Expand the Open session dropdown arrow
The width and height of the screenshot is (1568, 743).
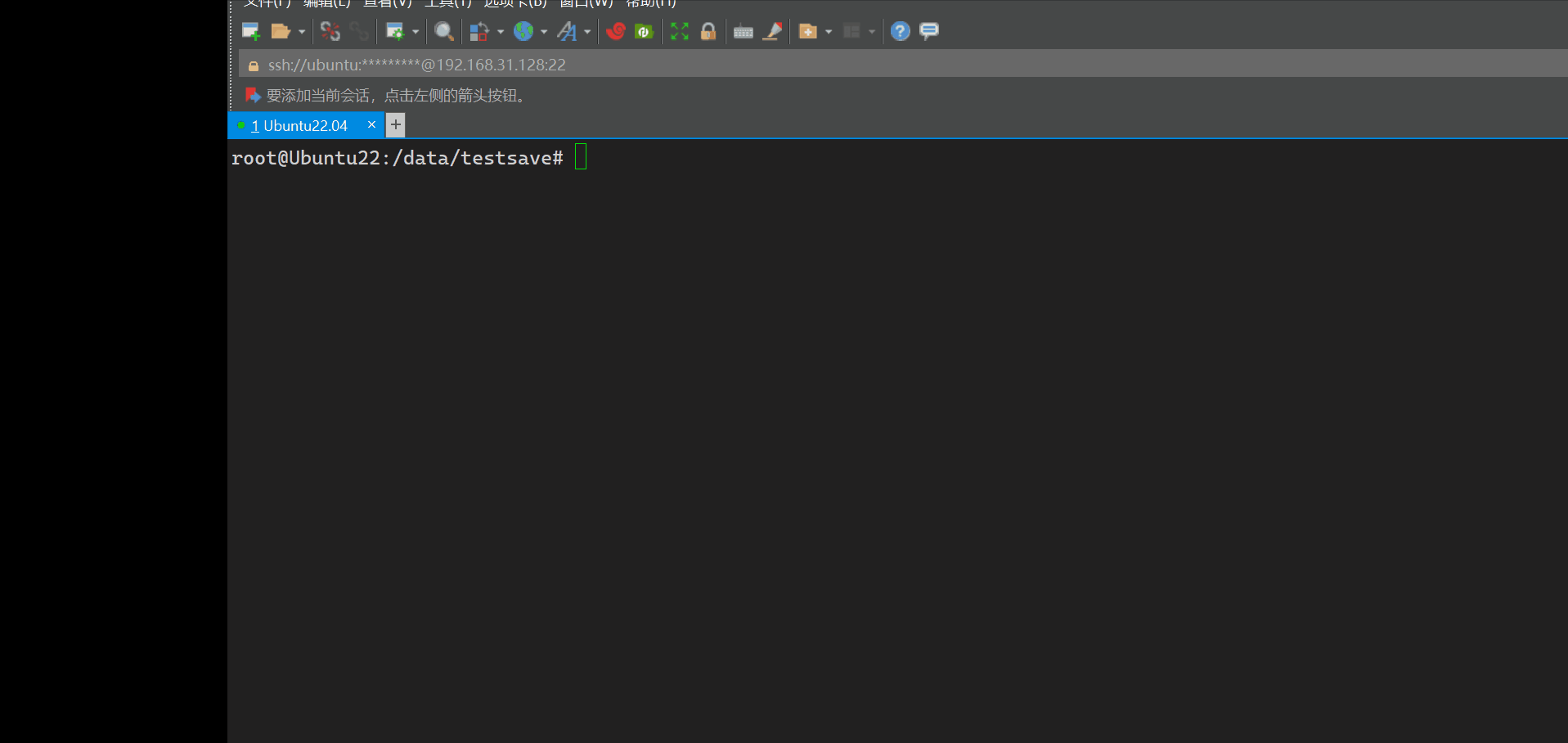pyautogui.click(x=302, y=32)
